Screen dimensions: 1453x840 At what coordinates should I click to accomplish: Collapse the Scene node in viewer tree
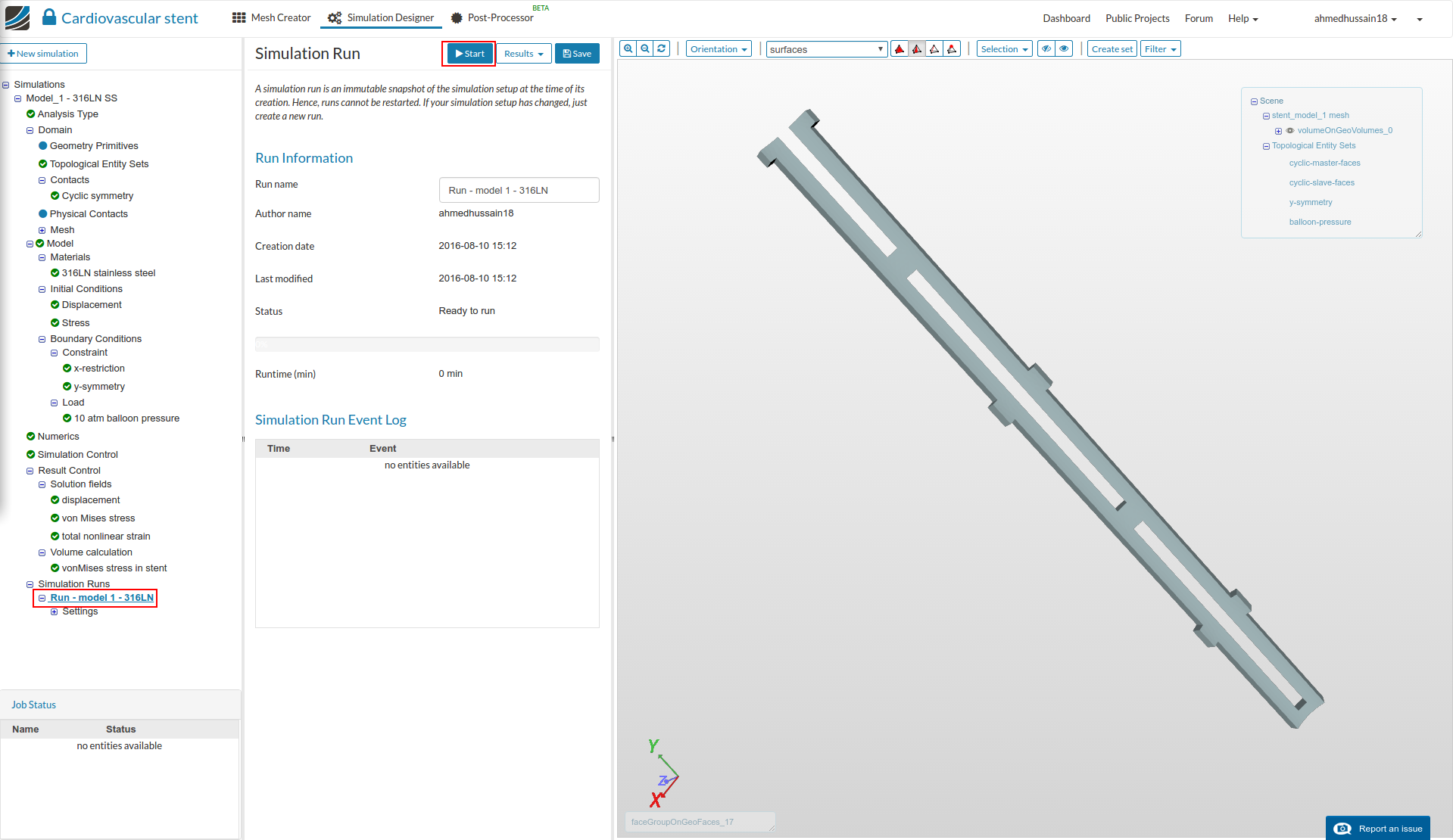[1254, 101]
